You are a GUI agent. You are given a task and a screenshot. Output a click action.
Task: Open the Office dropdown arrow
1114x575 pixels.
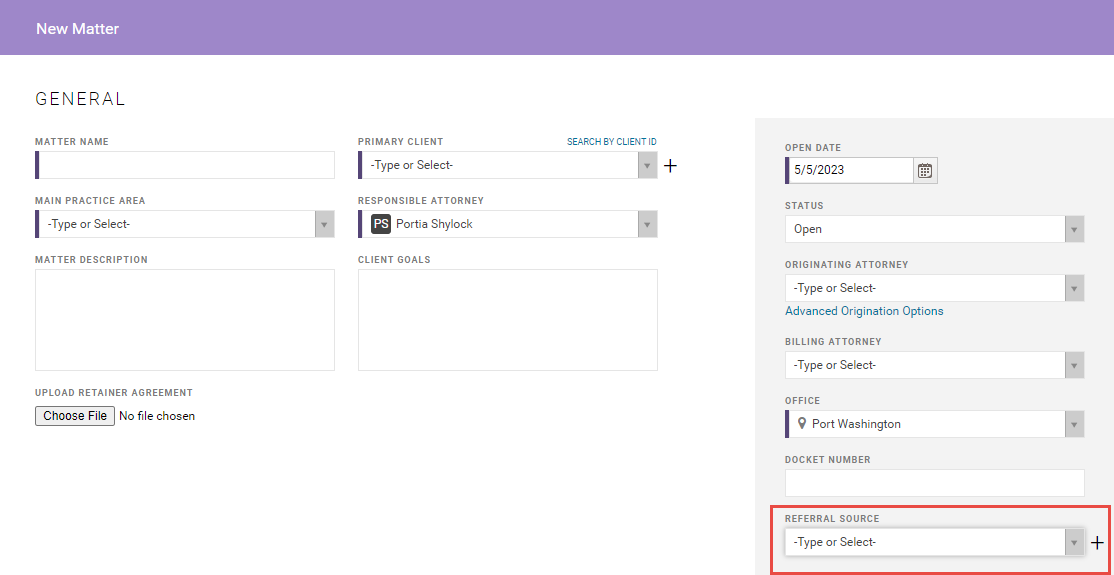pos(1074,424)
